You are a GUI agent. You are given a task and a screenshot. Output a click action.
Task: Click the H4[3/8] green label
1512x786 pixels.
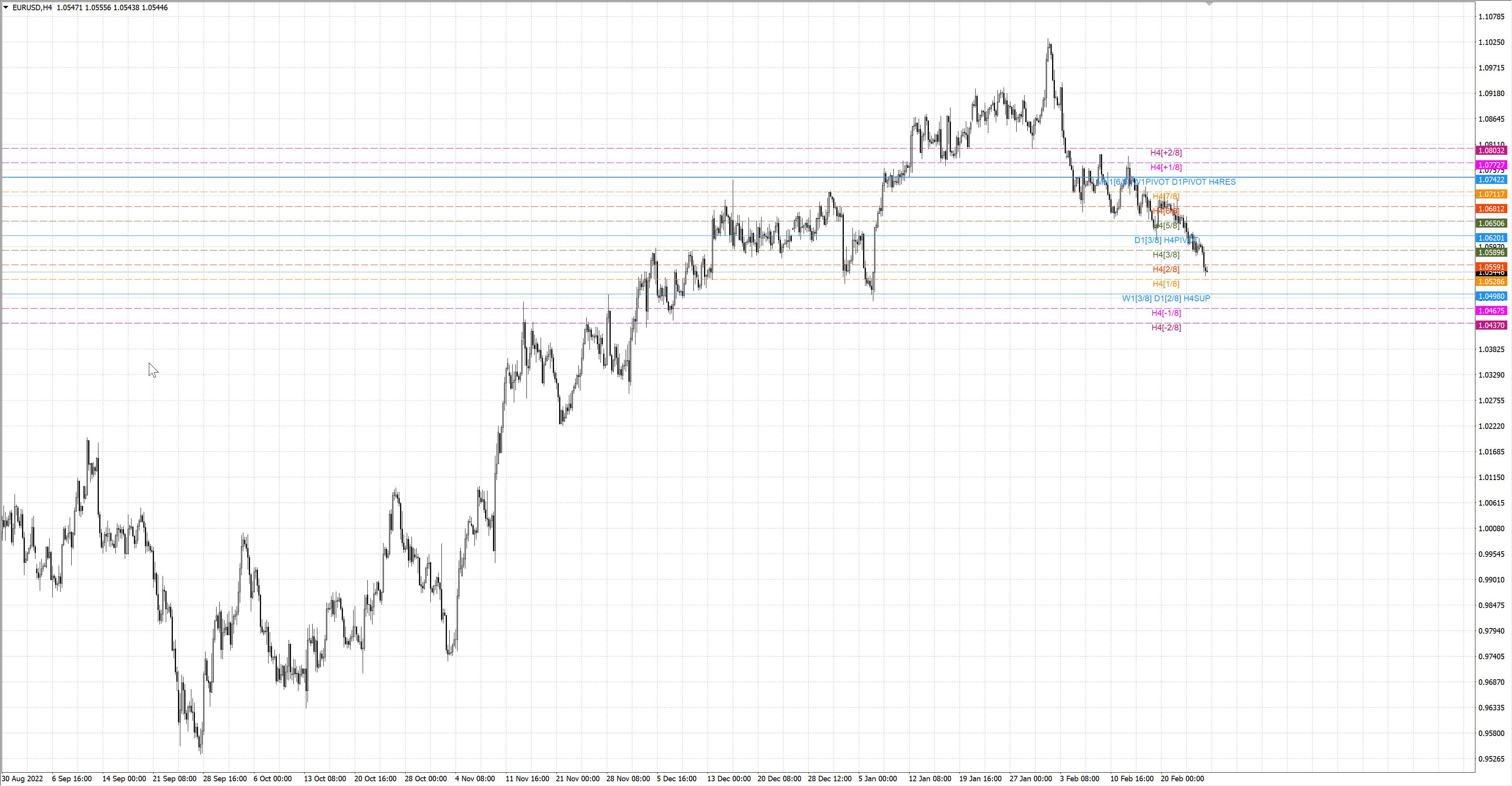point(1165,255)
